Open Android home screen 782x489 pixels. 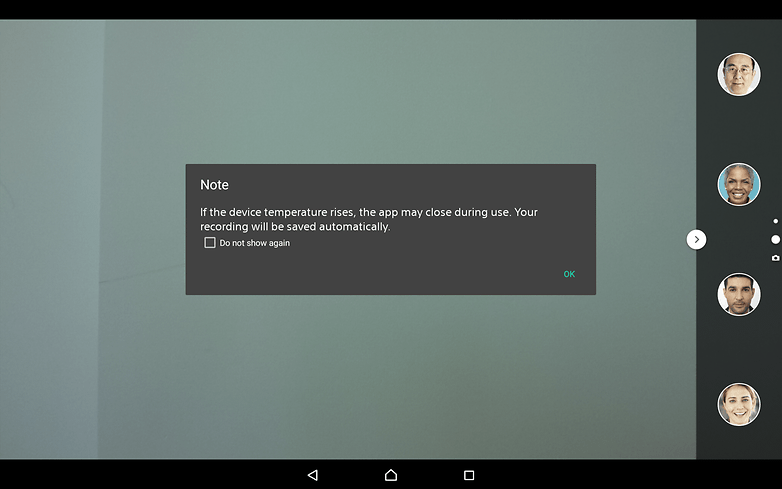point(391,475)
